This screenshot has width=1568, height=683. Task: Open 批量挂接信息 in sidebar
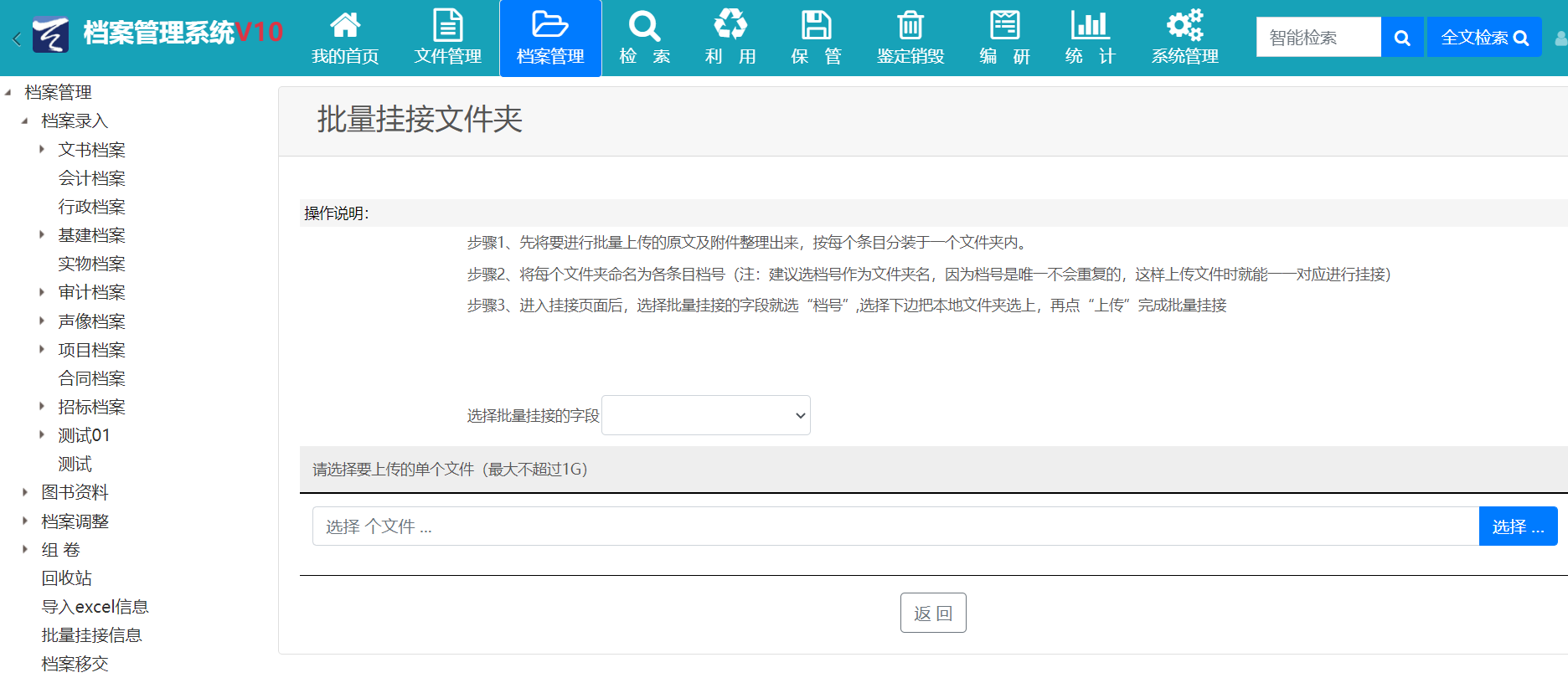coord(91,635)
